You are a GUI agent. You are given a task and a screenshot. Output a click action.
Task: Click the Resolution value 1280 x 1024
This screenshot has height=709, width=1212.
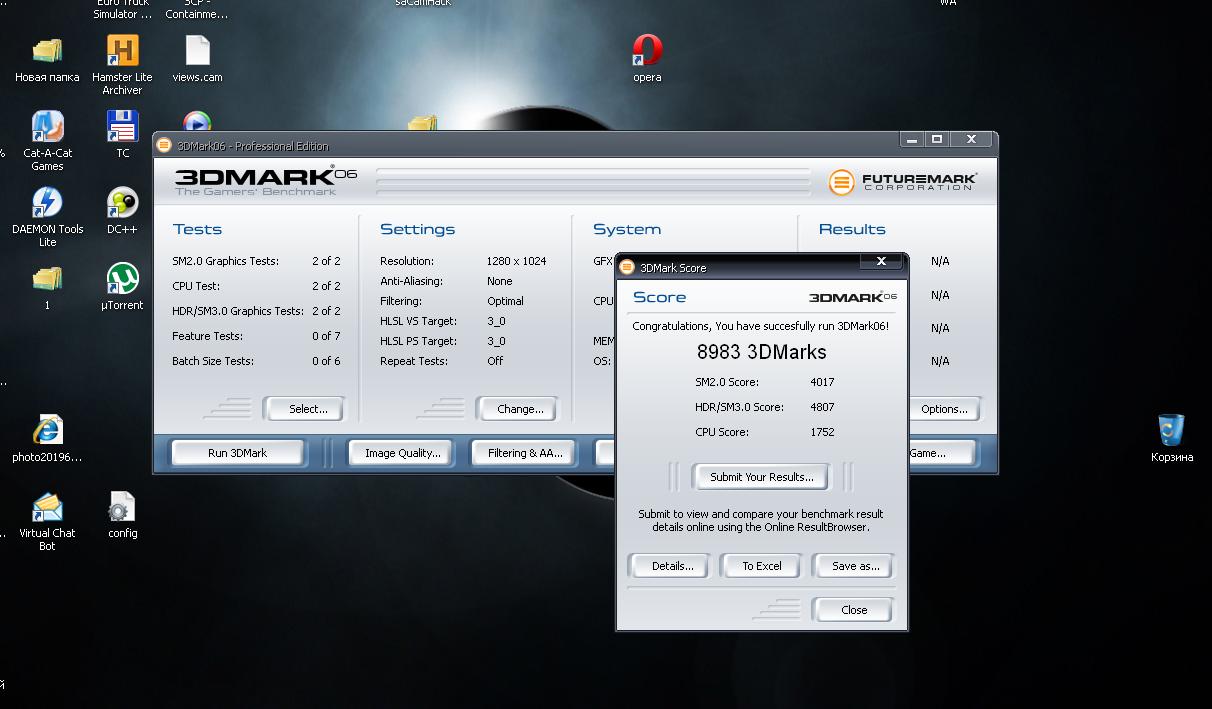click(516, 261)
